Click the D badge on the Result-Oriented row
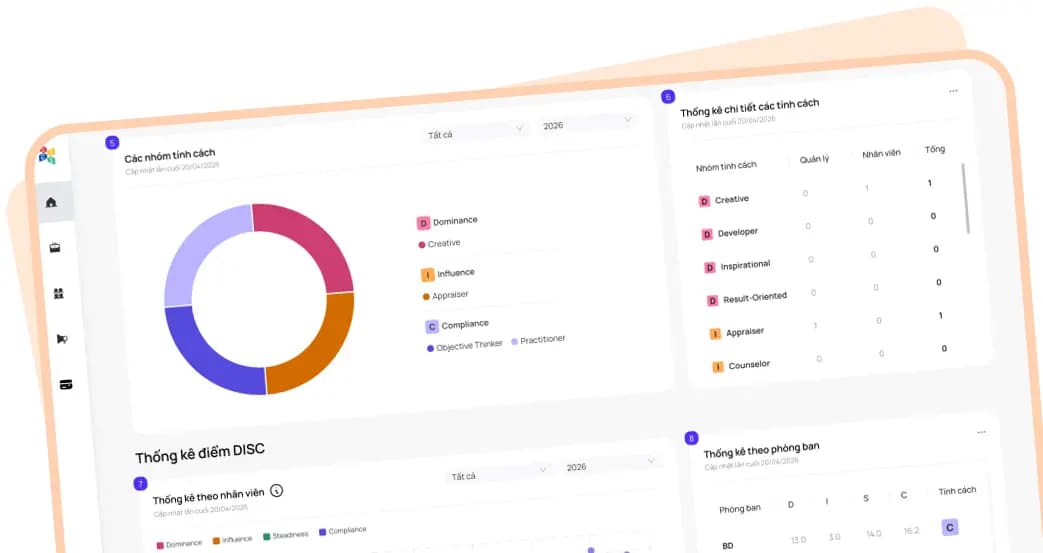 [x=712, y=301]
